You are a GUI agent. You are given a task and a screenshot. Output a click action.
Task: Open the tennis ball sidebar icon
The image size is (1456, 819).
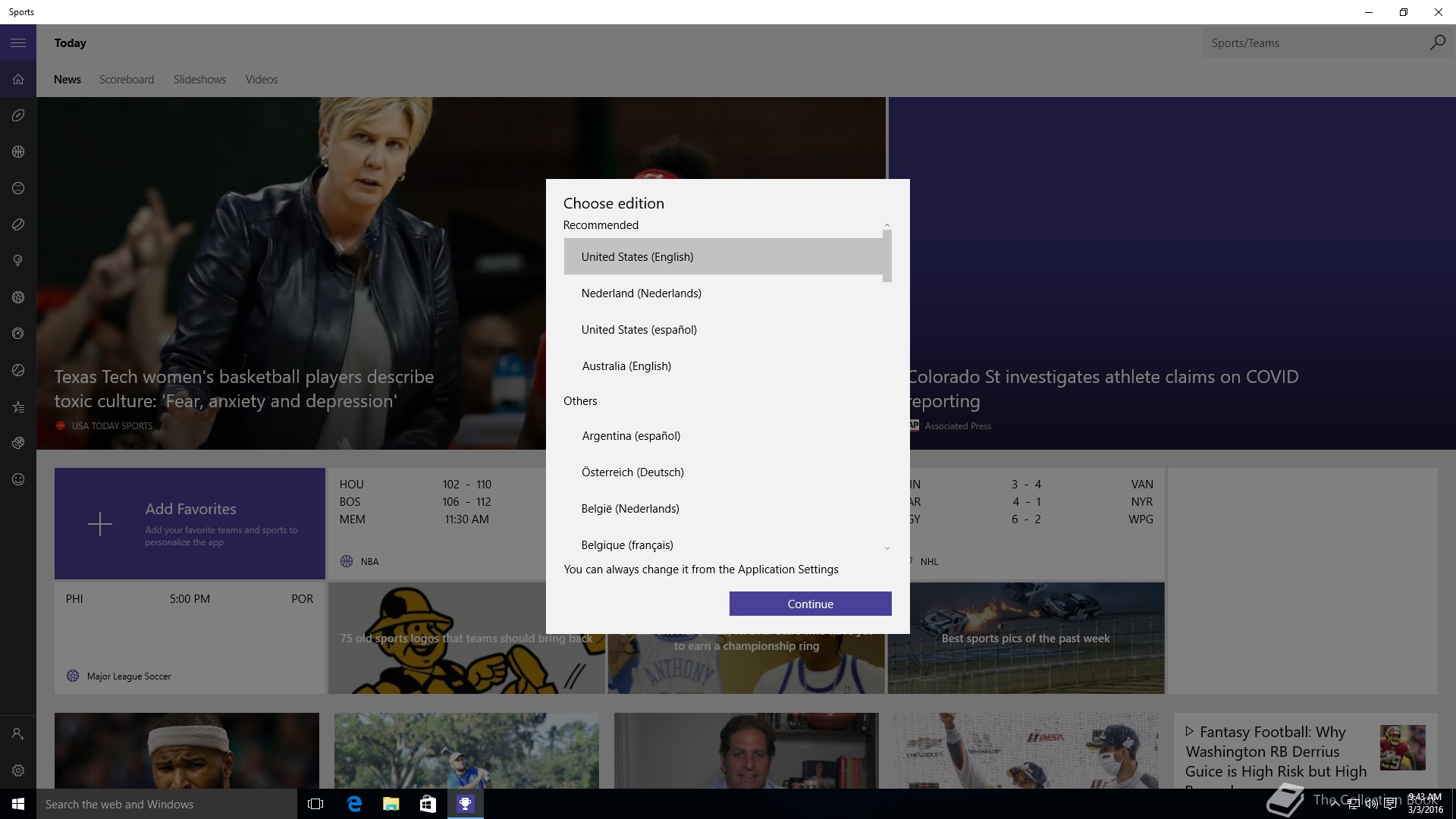coord(18,370)
